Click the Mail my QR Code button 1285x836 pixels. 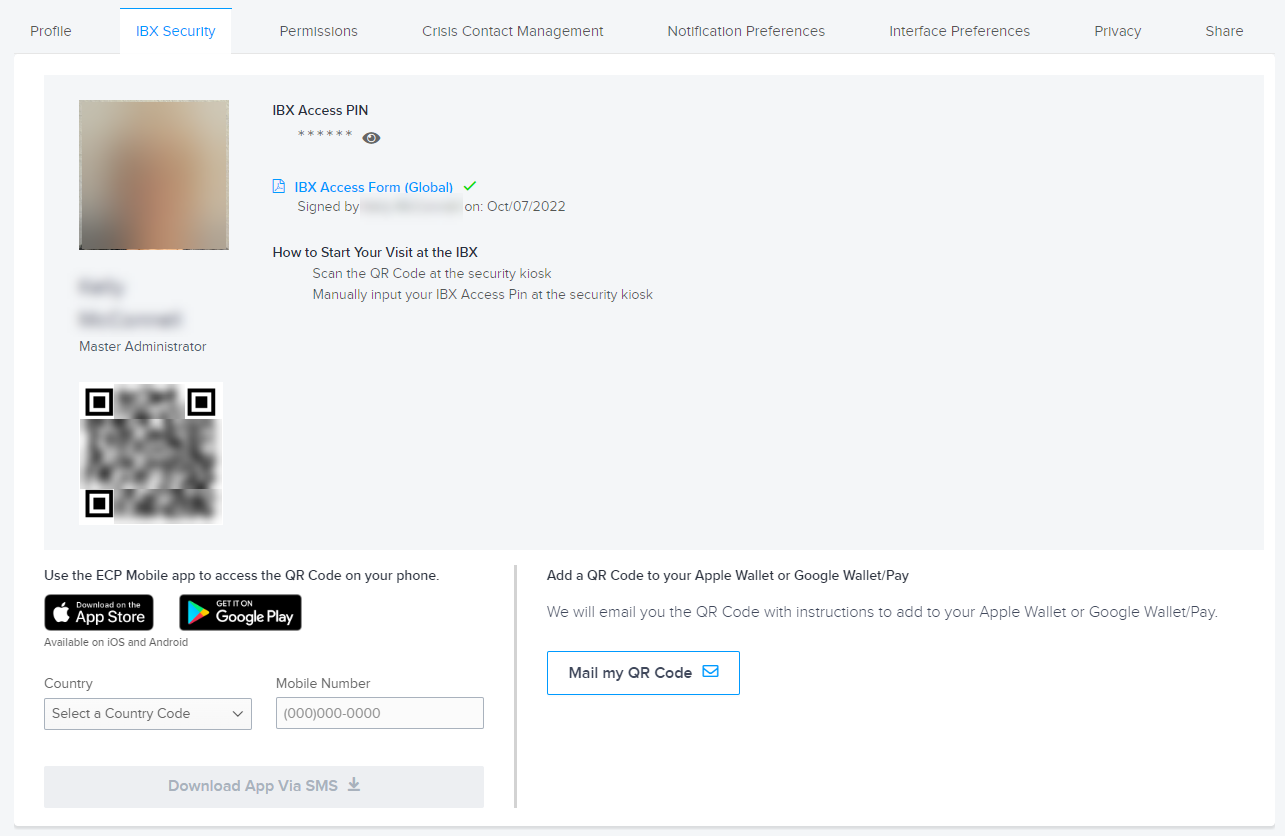[643, 673]
